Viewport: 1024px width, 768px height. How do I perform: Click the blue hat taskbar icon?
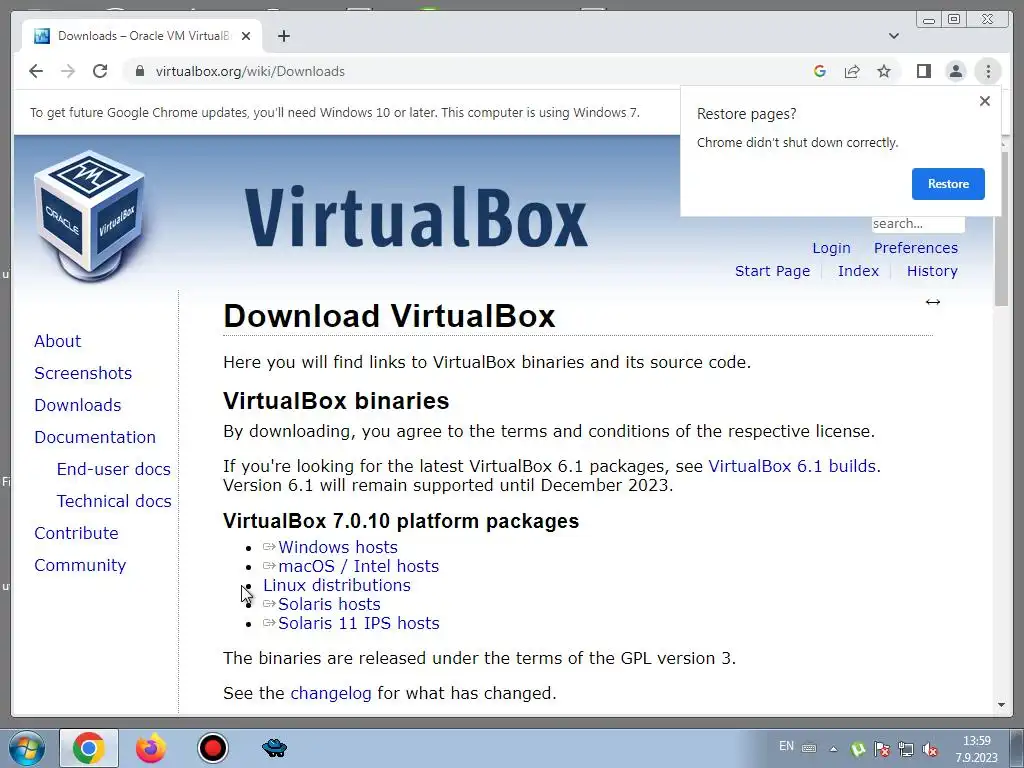point(274,748)
